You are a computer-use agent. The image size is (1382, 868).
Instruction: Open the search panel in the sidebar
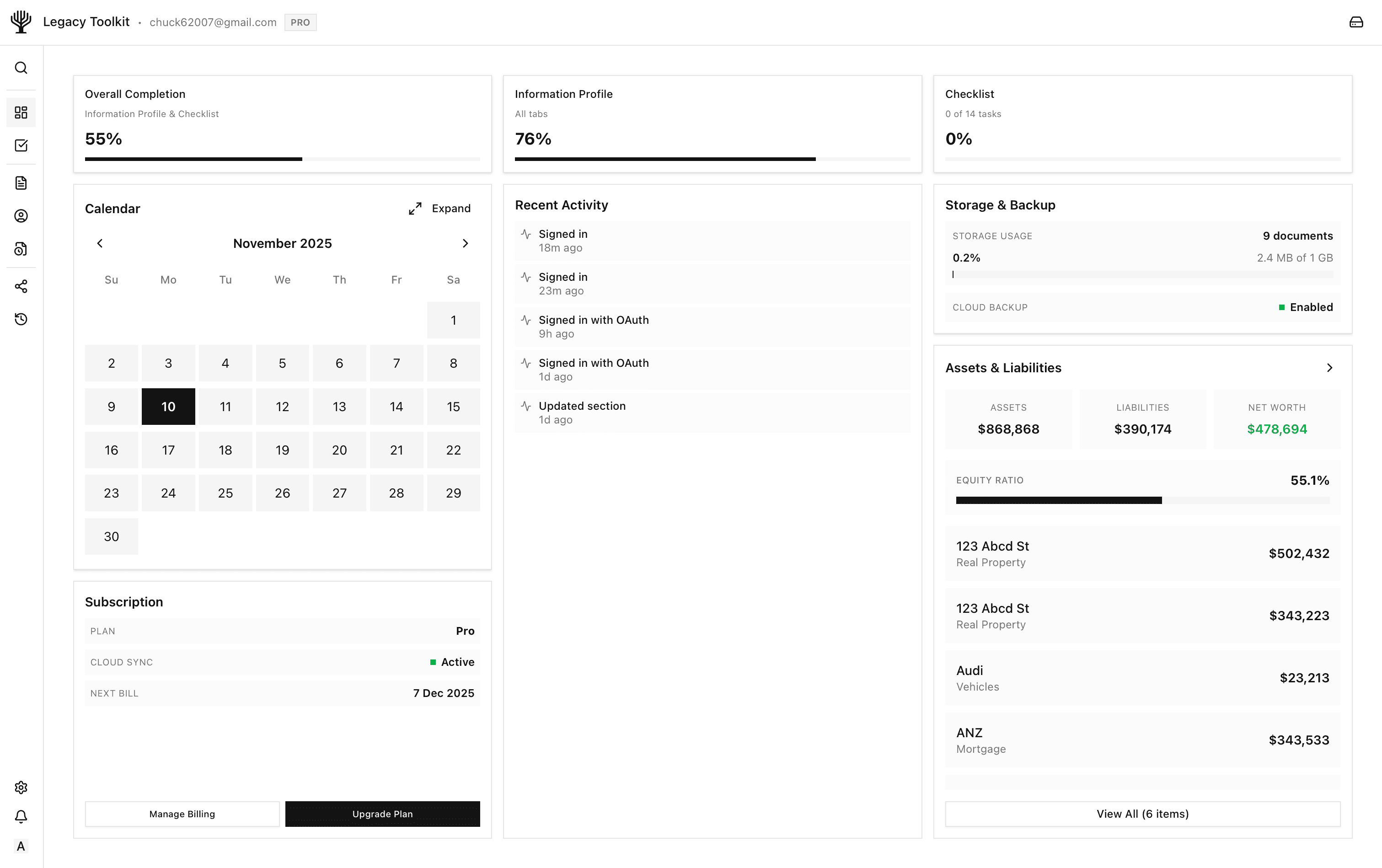(21, 67)
